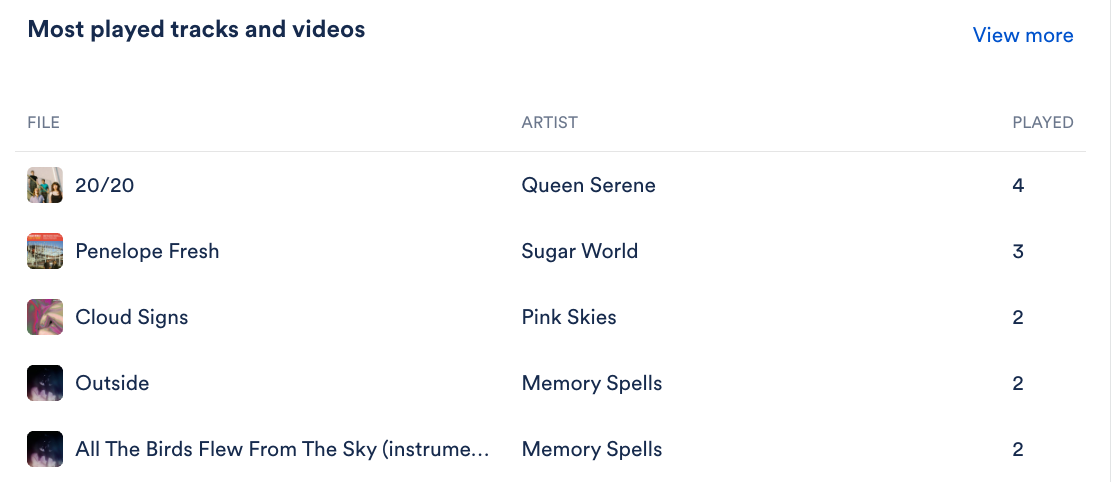Open All The Birds Flew From The Sky track
Image resolution: width=1111 pixels, height=482 pixels.
[282, 449]
